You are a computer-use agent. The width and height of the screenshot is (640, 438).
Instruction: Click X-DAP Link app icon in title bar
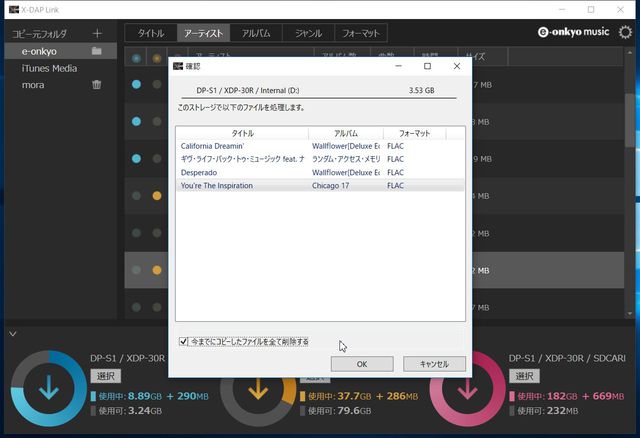tap(14, 9)
